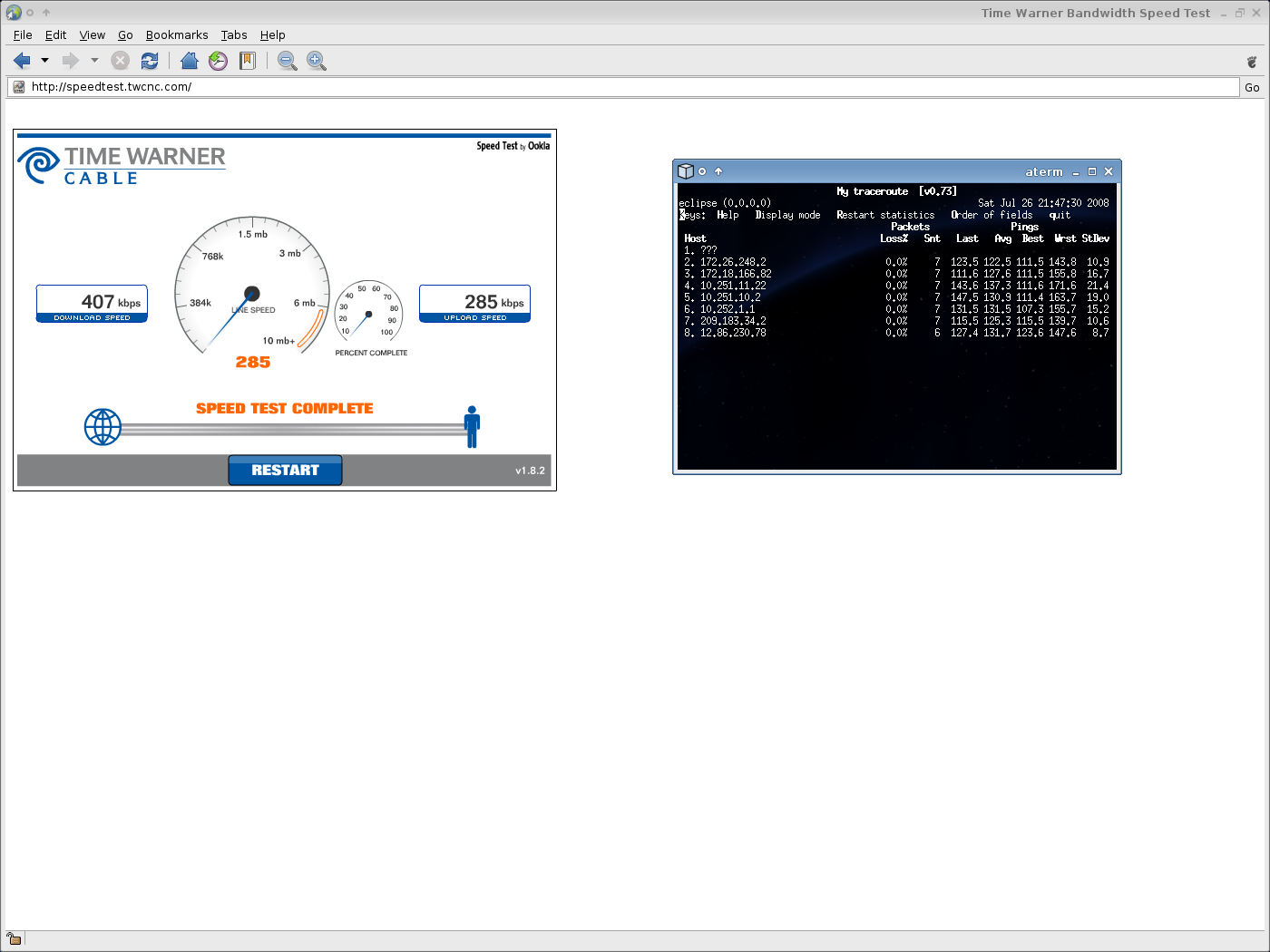Click the 407 kbps download speed box
The height and width of the screenshot is (952, 1270).
pos(92,304)
